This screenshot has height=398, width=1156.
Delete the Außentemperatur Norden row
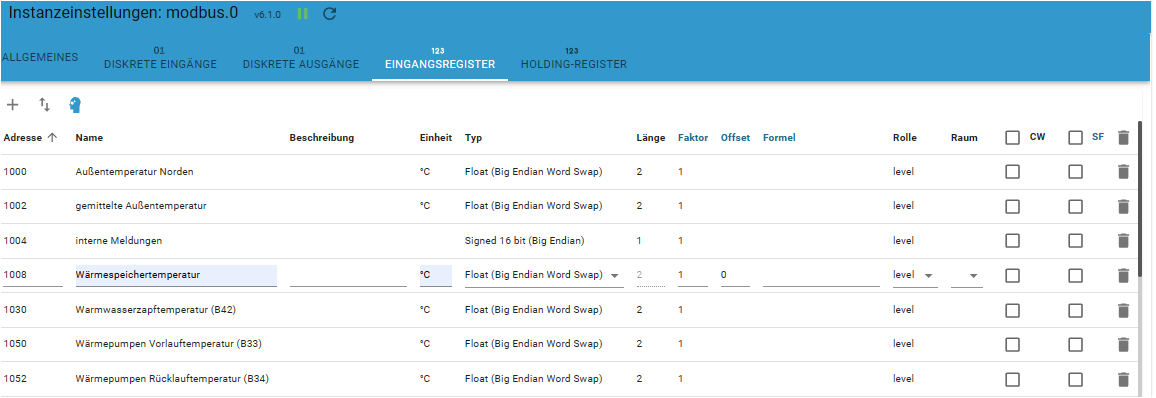pos(1123,172)
